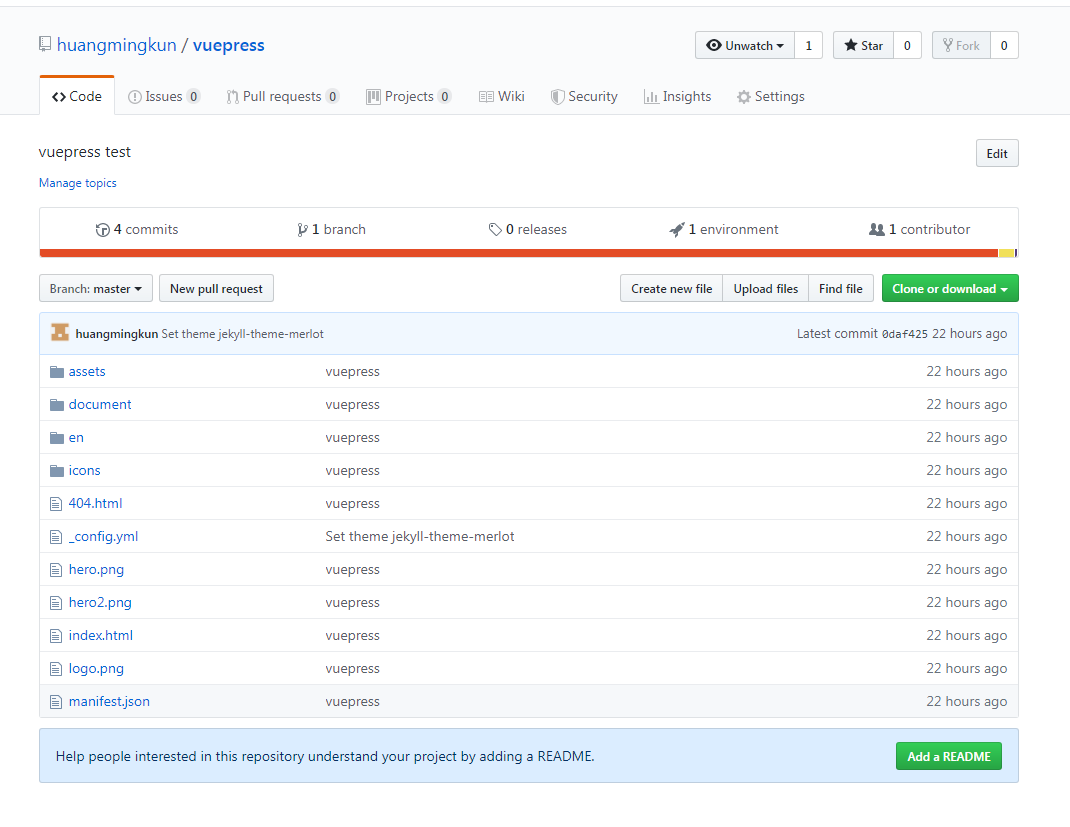Open the Clone or download dropdown
Viewport: 1070px width, 827px height.
949,289
